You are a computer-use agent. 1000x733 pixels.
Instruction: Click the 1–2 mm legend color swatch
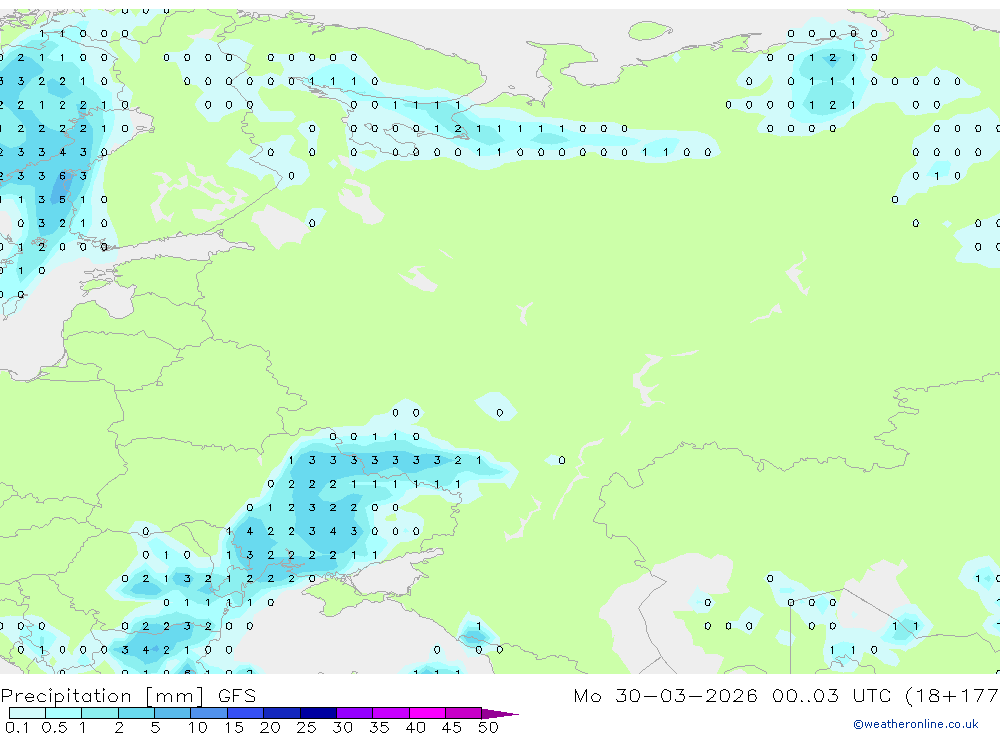click(100, 713)
